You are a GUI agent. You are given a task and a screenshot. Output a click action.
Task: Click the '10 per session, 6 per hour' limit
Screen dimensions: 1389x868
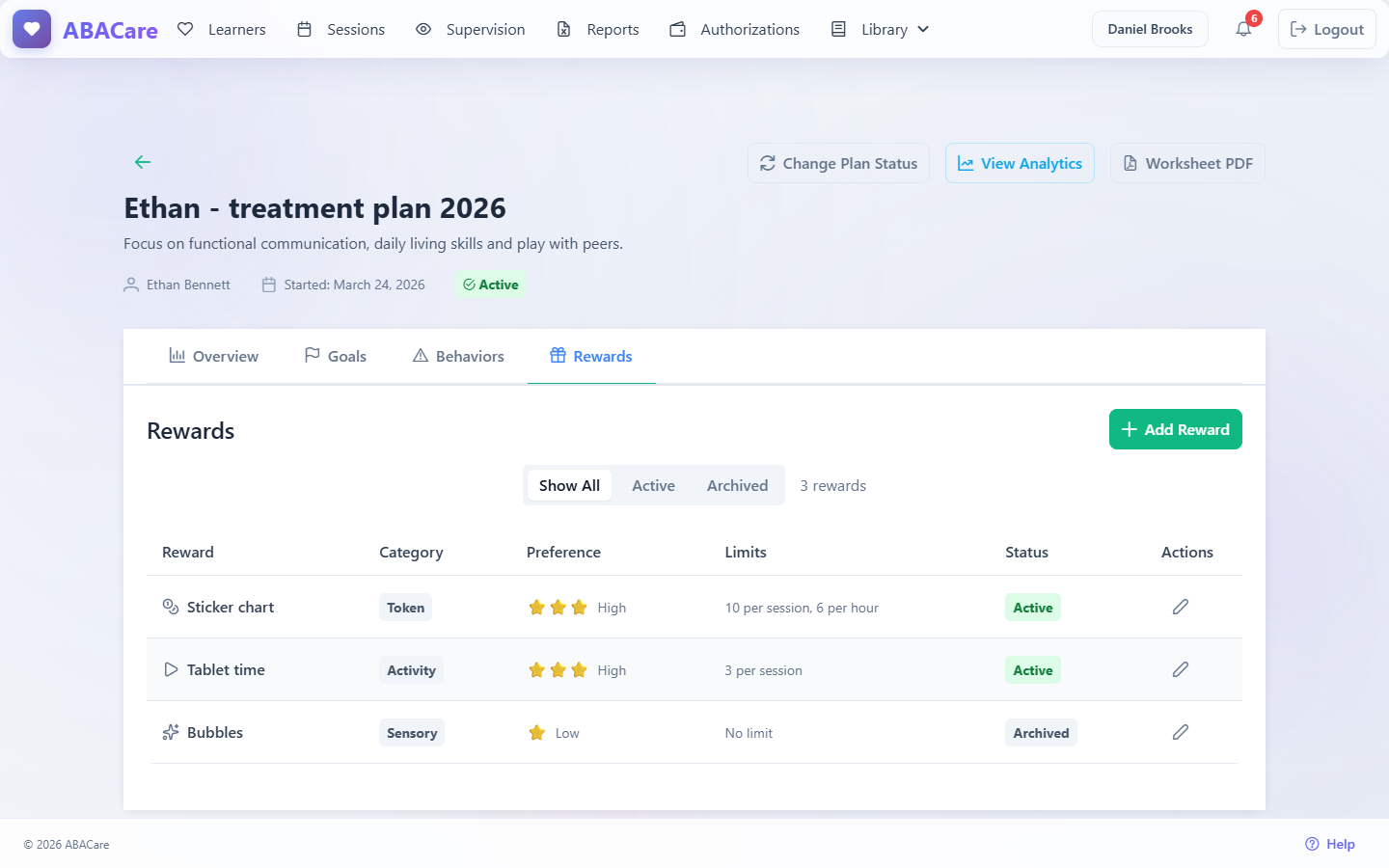[802, 608]
